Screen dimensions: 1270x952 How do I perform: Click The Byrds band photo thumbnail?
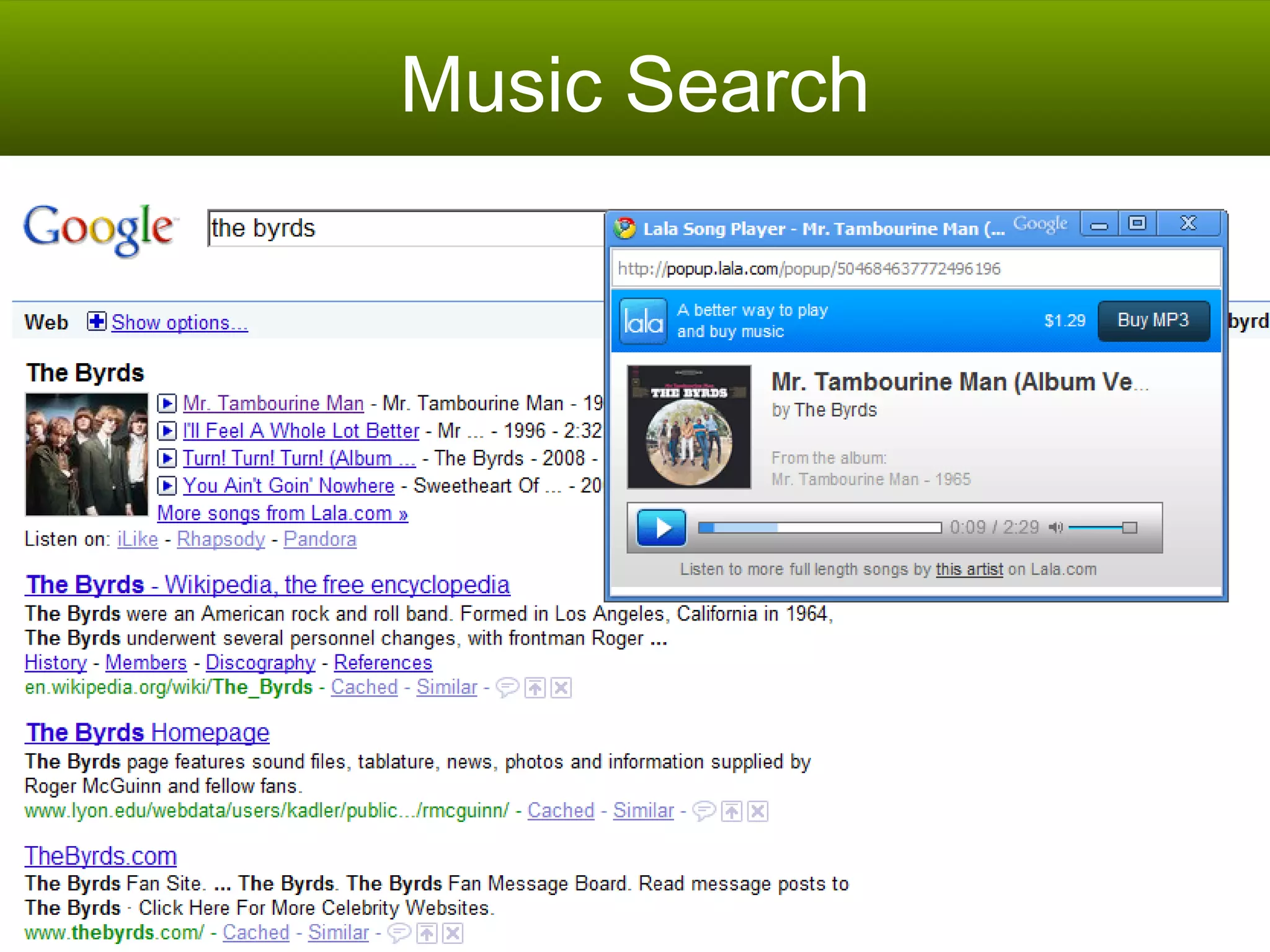[87, 454]
